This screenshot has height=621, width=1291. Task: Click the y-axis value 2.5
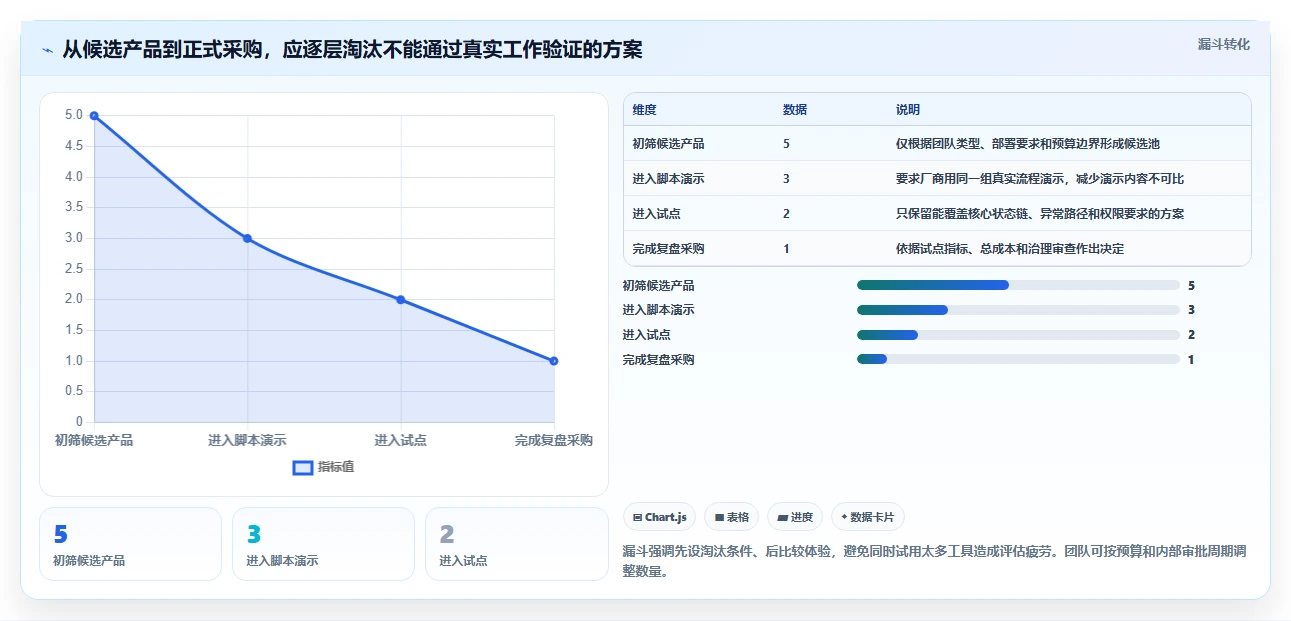[x=74, y=268]
